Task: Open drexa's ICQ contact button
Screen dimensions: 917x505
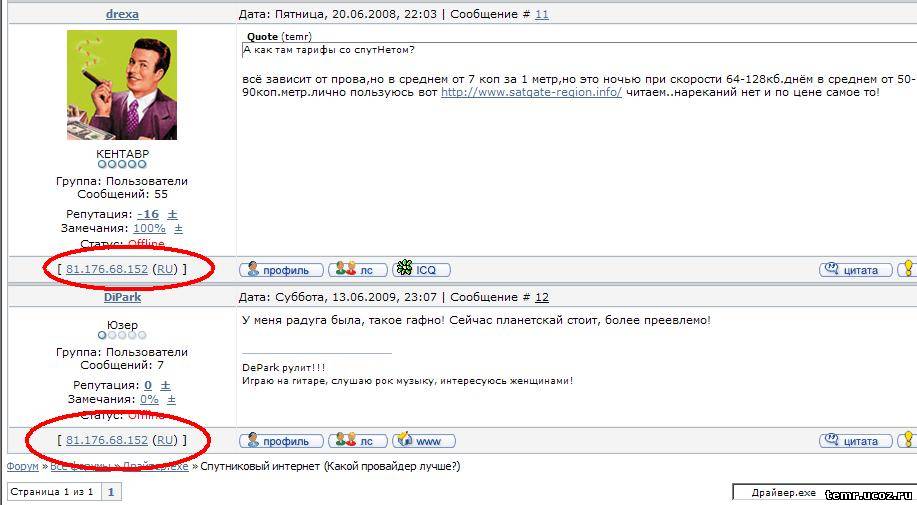Action: 421,269
